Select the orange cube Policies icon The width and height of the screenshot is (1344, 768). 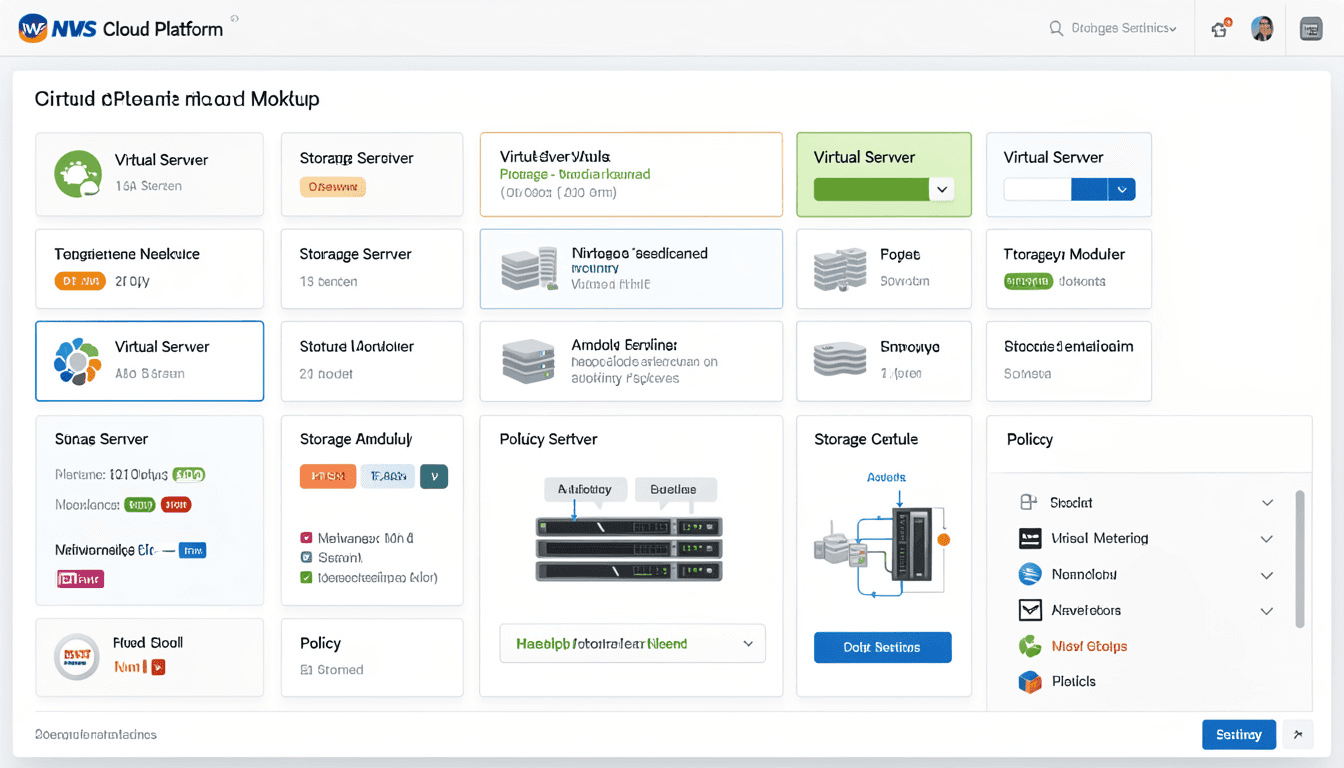(1029, 681)
